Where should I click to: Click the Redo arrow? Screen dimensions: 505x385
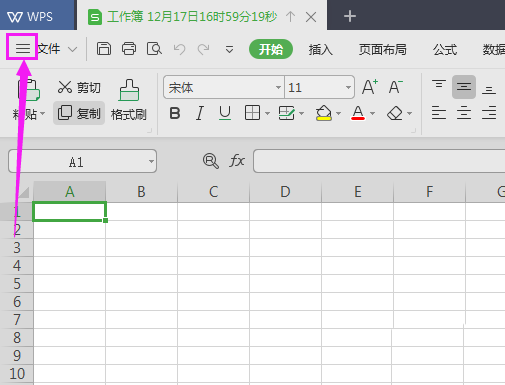pyautogui.click(x=203, y=49)
